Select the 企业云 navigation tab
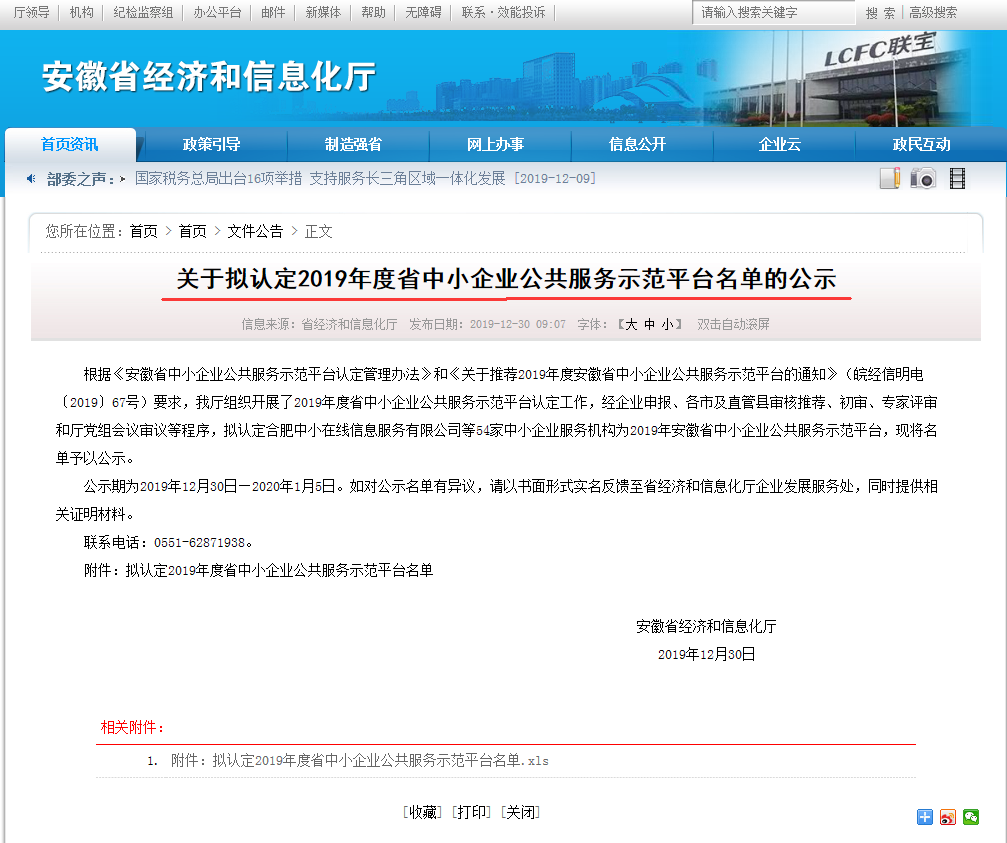This screenshot has width=1007, height=843. point(779,145)
